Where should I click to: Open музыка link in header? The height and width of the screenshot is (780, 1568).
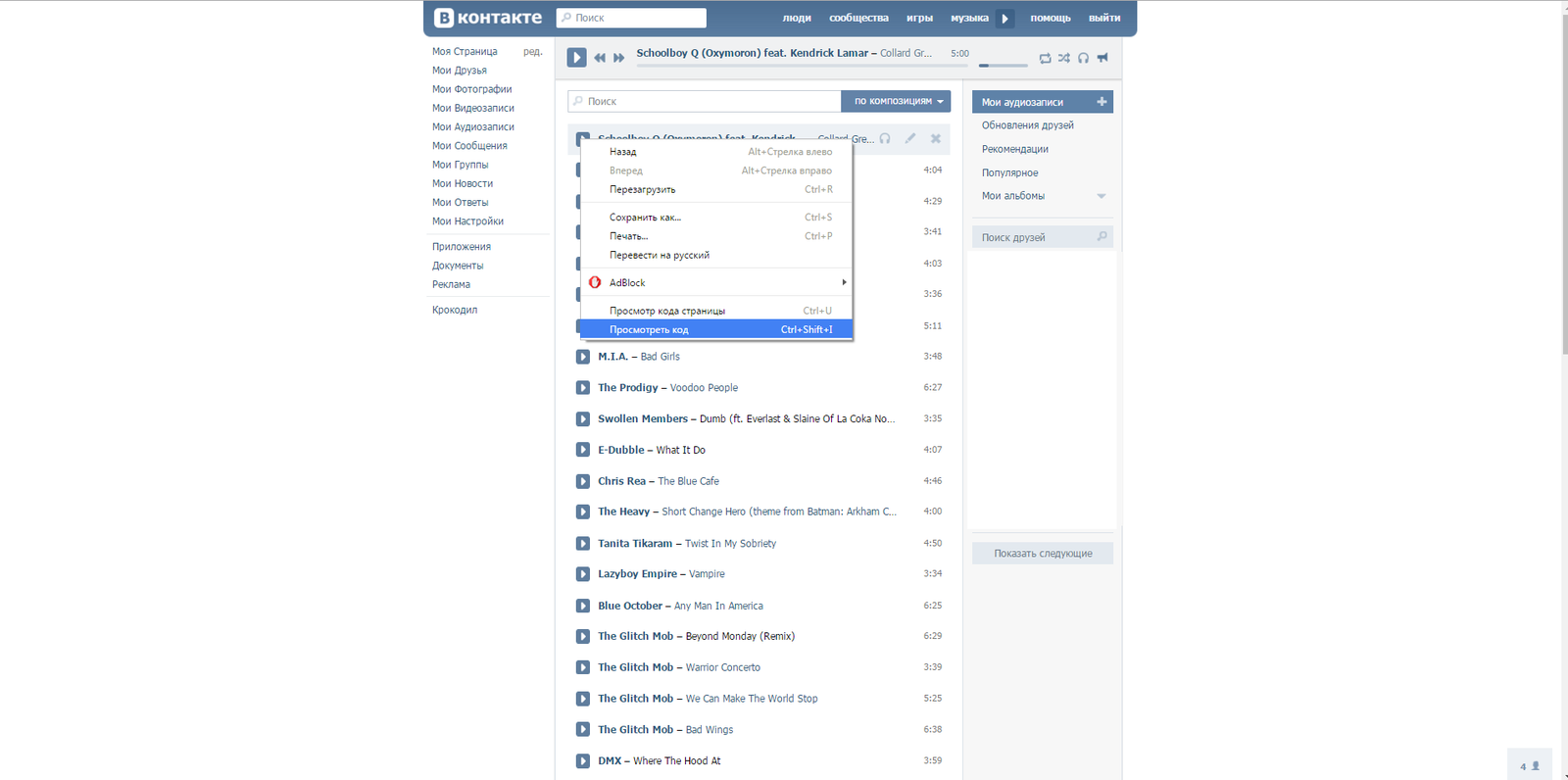[969, 18]
